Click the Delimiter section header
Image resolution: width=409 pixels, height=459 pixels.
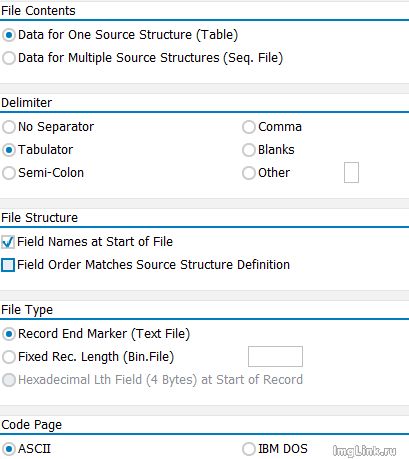click(26, 102)
